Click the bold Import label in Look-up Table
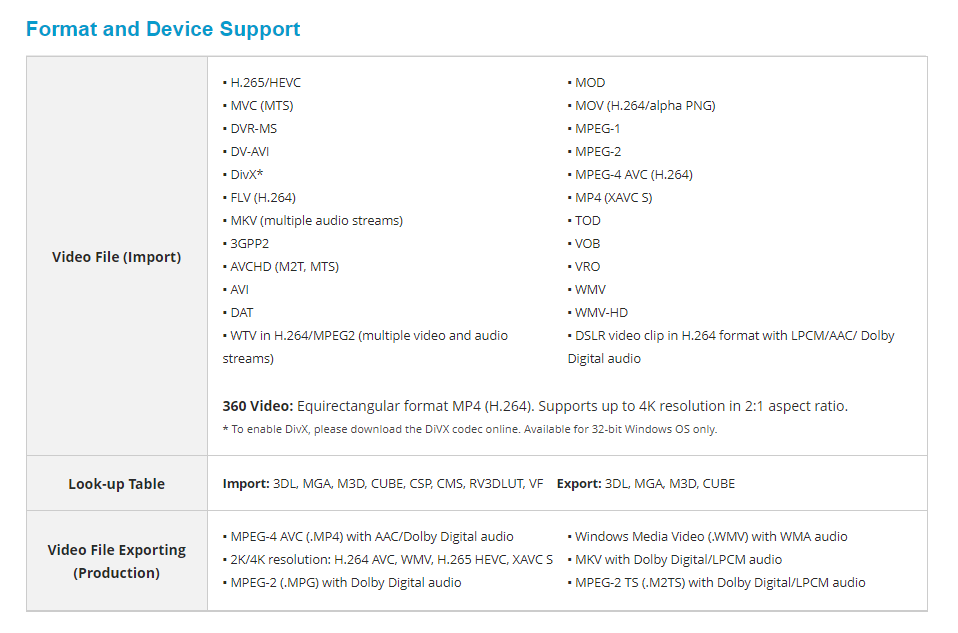 (246, 484)
